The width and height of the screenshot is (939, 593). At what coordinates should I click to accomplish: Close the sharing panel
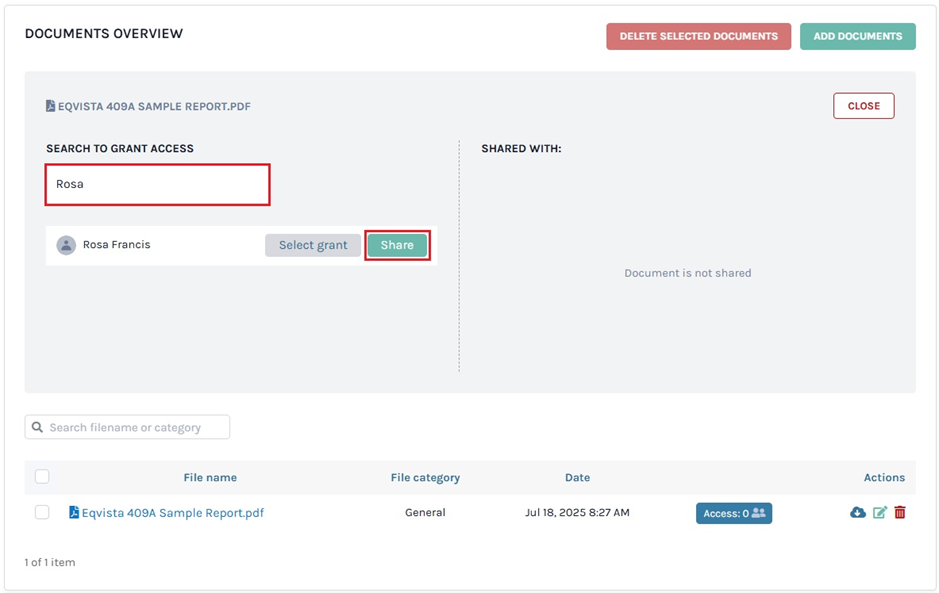coord(864,106)
